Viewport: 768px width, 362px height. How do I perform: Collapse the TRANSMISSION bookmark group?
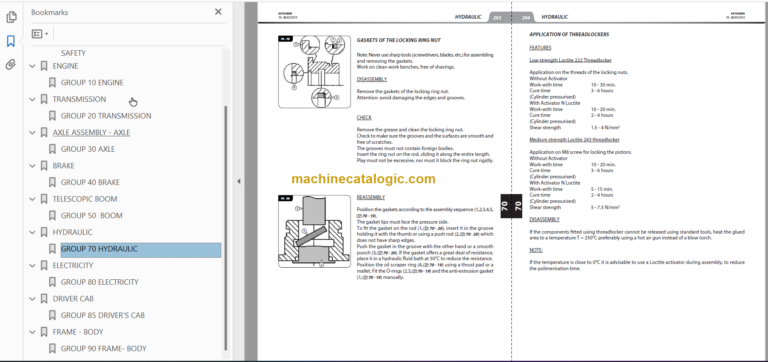click(33, 99)
